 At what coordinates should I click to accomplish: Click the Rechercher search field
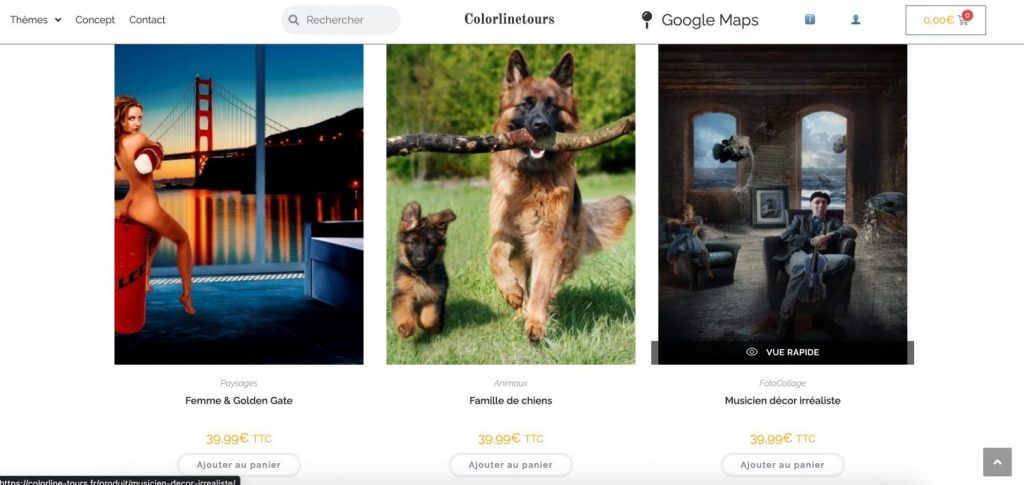click(x=341, y=20)
